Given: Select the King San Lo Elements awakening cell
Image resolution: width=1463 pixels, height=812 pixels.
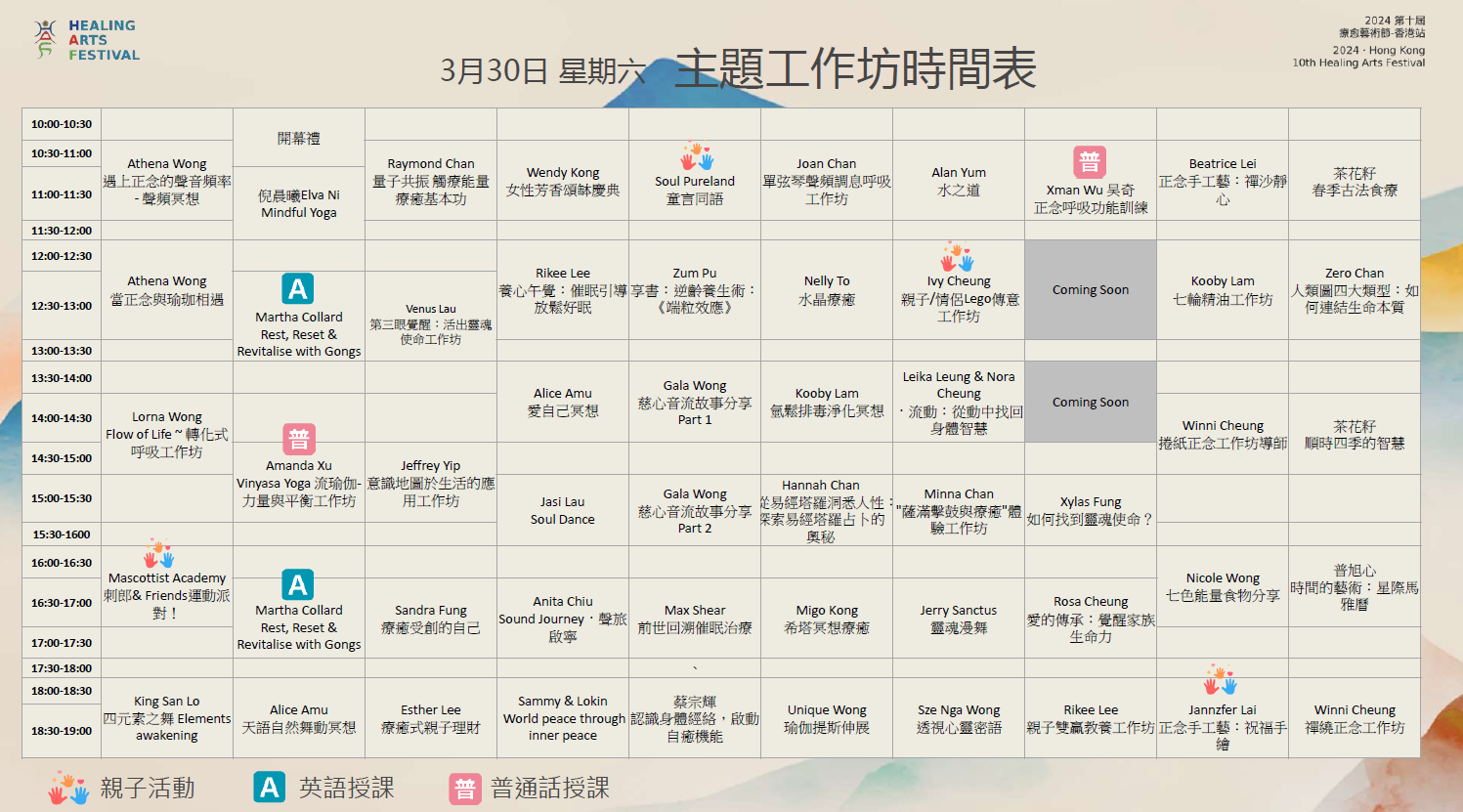Looking at the screenshot, I should [x=167, y=717].
